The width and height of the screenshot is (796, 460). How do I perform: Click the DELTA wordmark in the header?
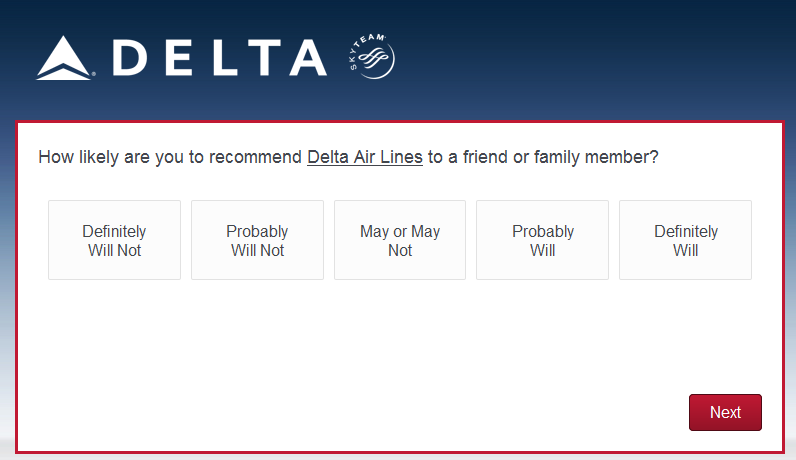pos(220,58)
